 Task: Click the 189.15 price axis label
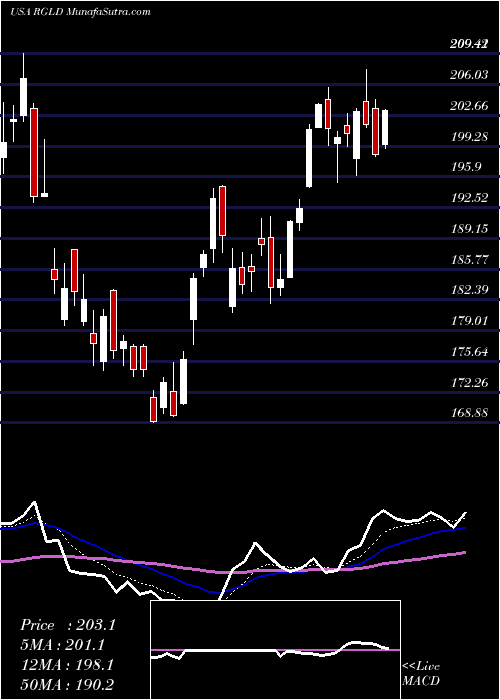(x=469, y=229)
